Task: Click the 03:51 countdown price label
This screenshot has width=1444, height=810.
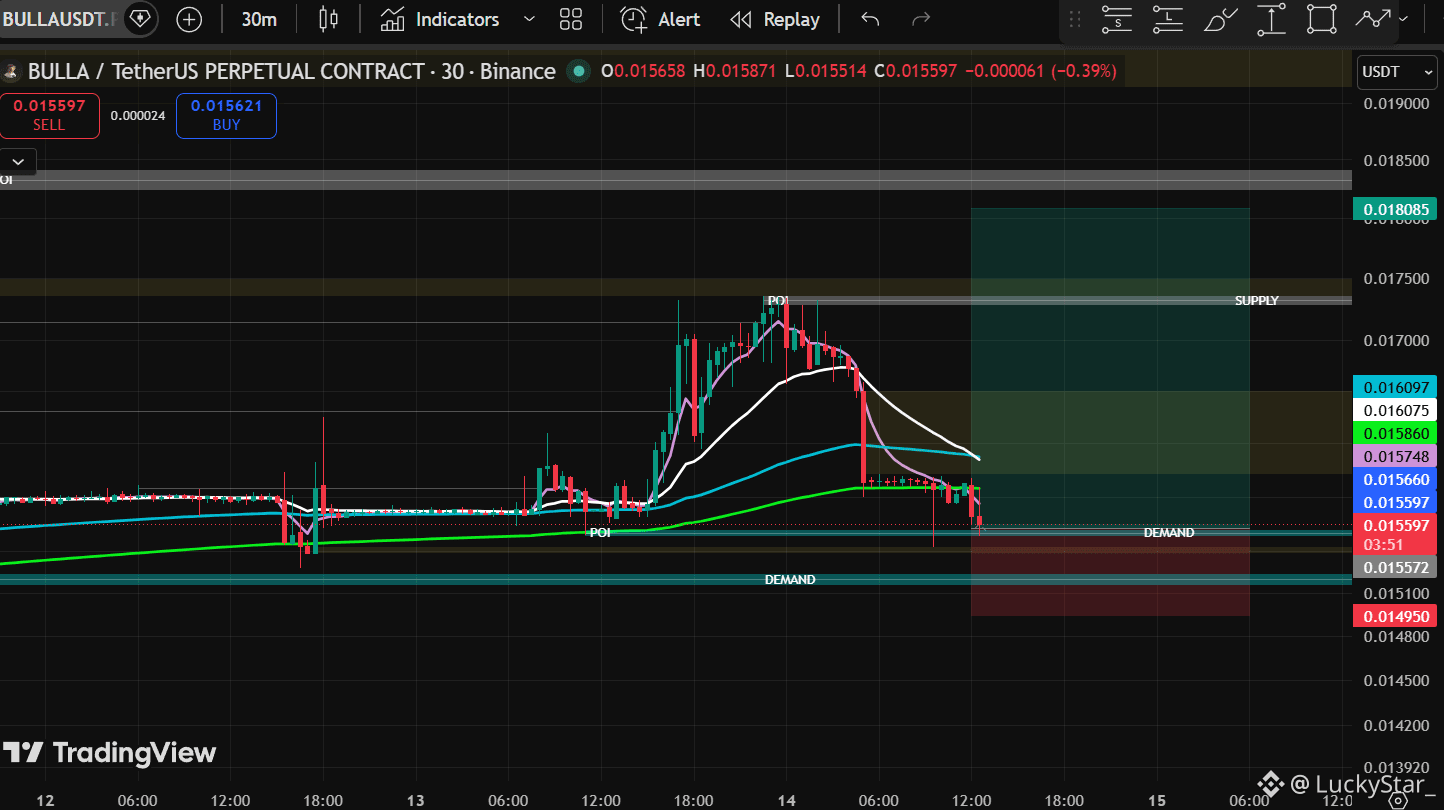Action: pyautogui.click(x=1394, y=545)
